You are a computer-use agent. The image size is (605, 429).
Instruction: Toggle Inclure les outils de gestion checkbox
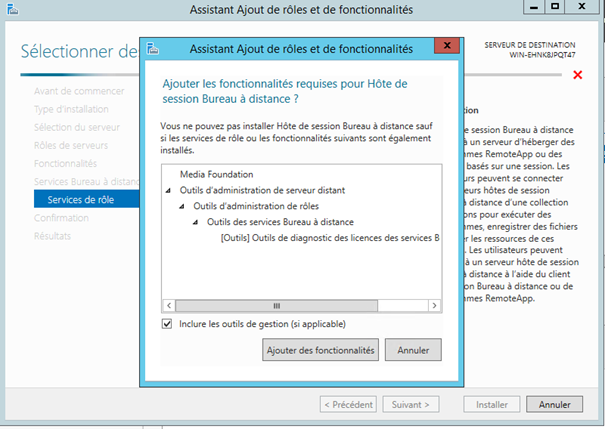point(167,325)
